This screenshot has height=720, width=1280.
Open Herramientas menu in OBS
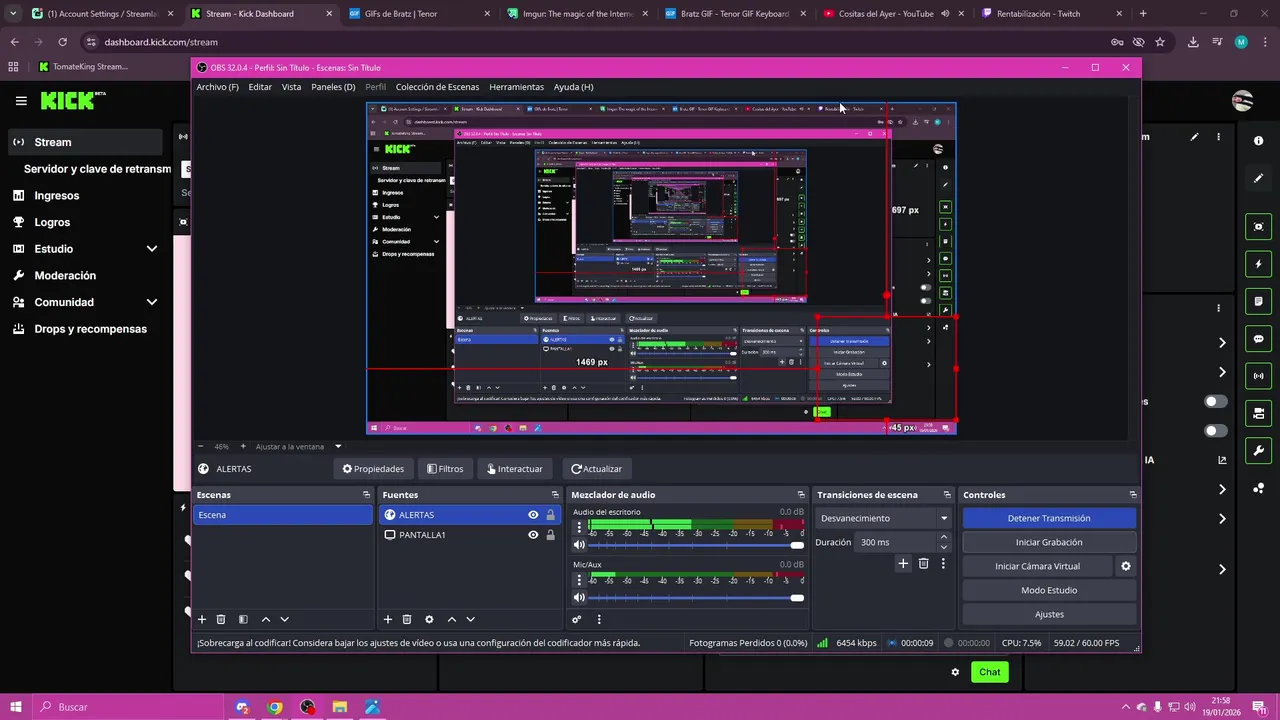pos(516,87)
